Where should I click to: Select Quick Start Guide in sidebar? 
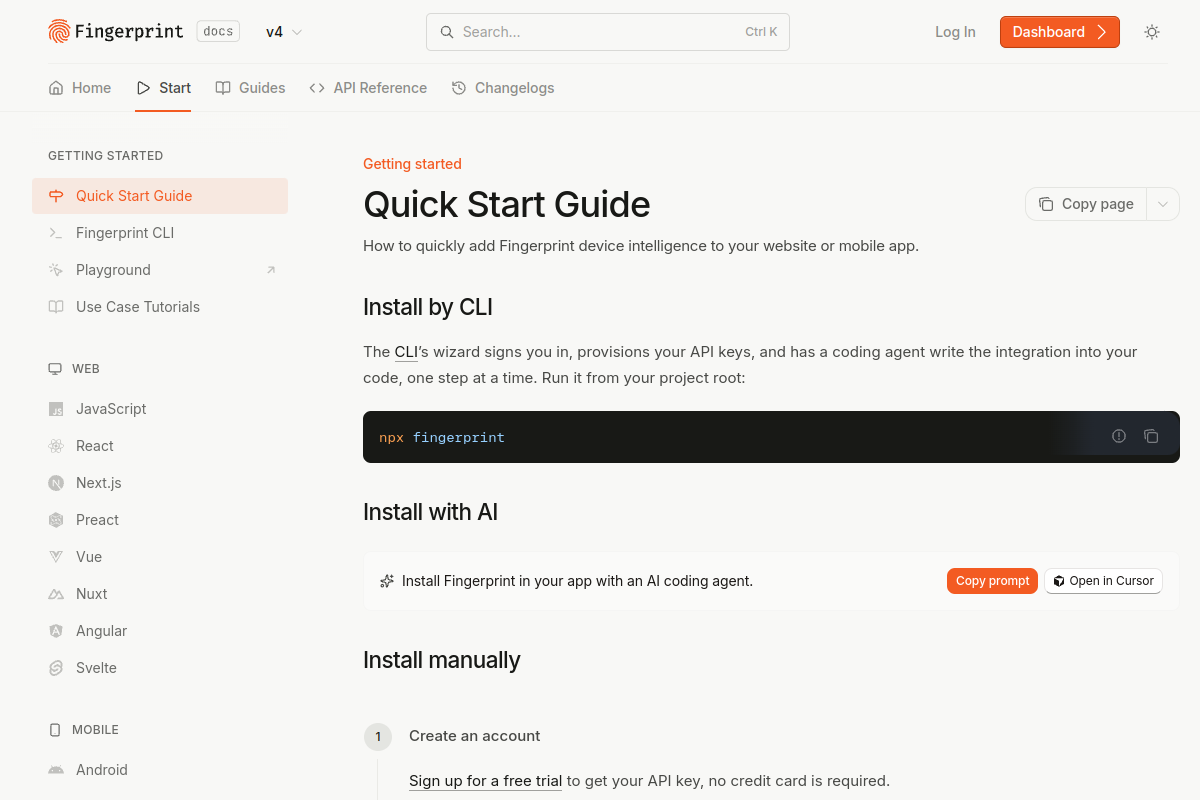tap(160, 196)
